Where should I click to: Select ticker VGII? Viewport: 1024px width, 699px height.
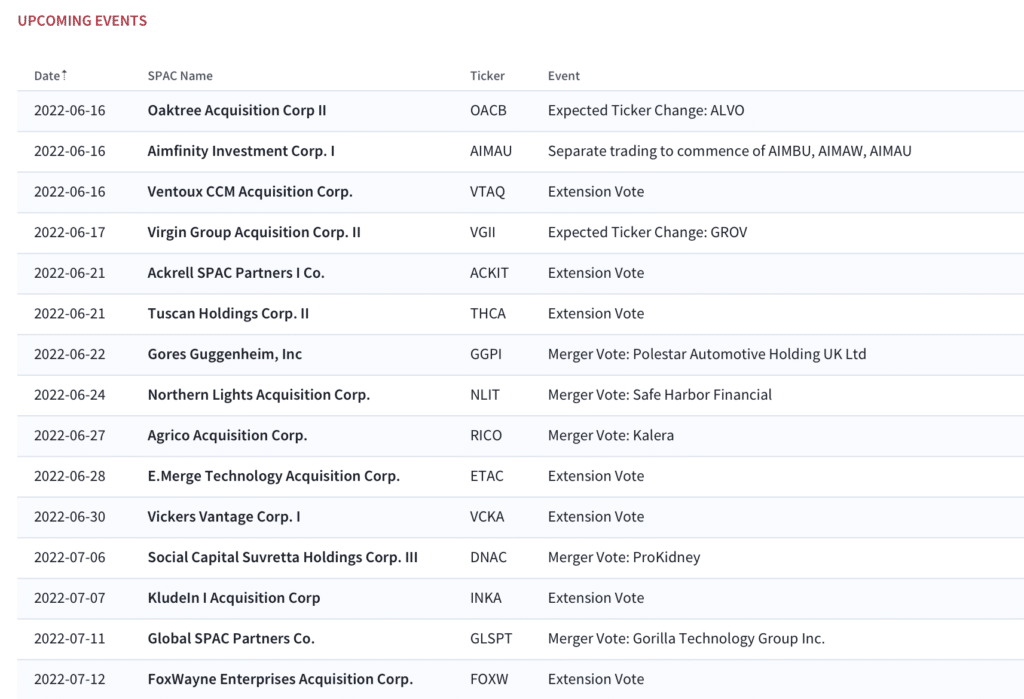pyautogui.click(x=483, y=232)
